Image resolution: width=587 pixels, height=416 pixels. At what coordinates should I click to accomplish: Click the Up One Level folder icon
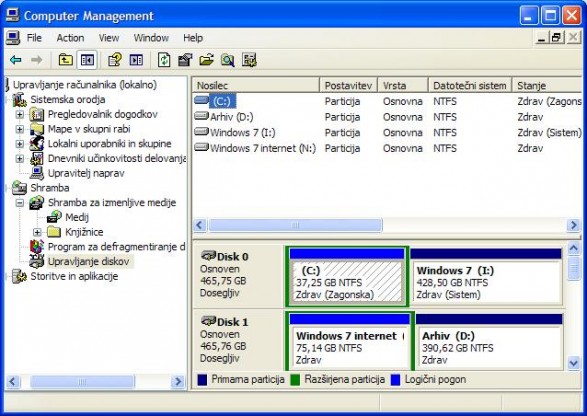[x=66, y=60]
